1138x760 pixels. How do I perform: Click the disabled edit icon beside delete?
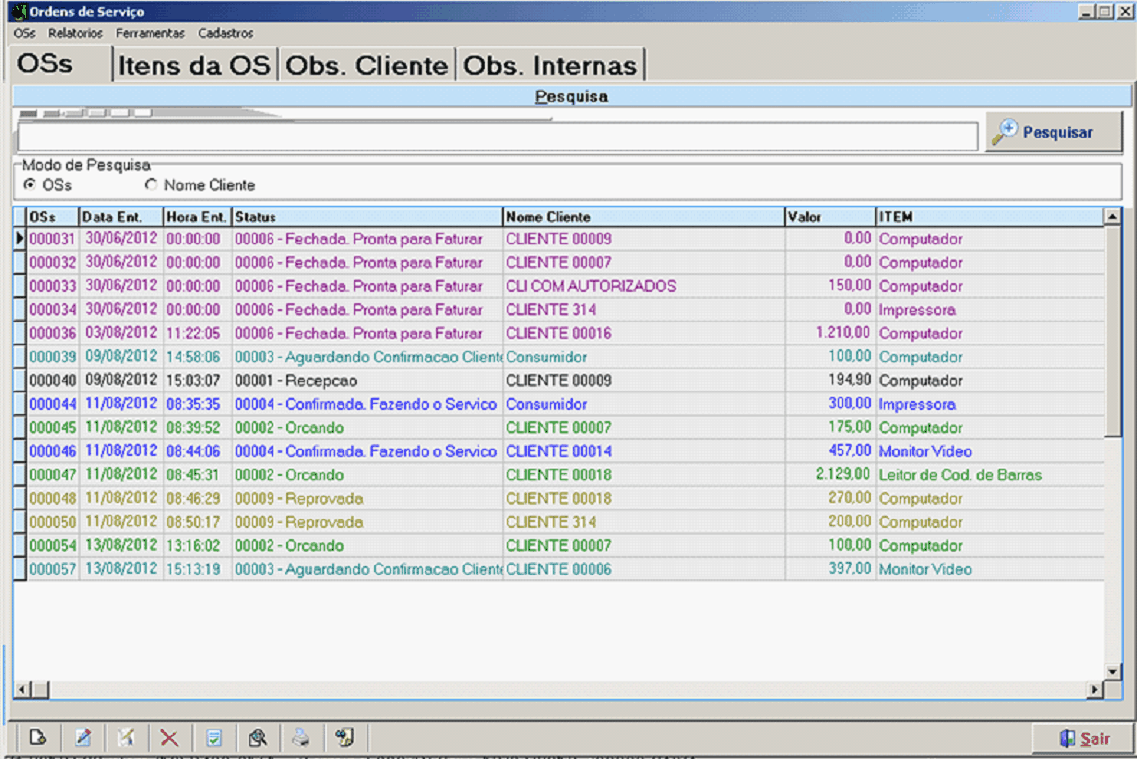tap(126, 739)
